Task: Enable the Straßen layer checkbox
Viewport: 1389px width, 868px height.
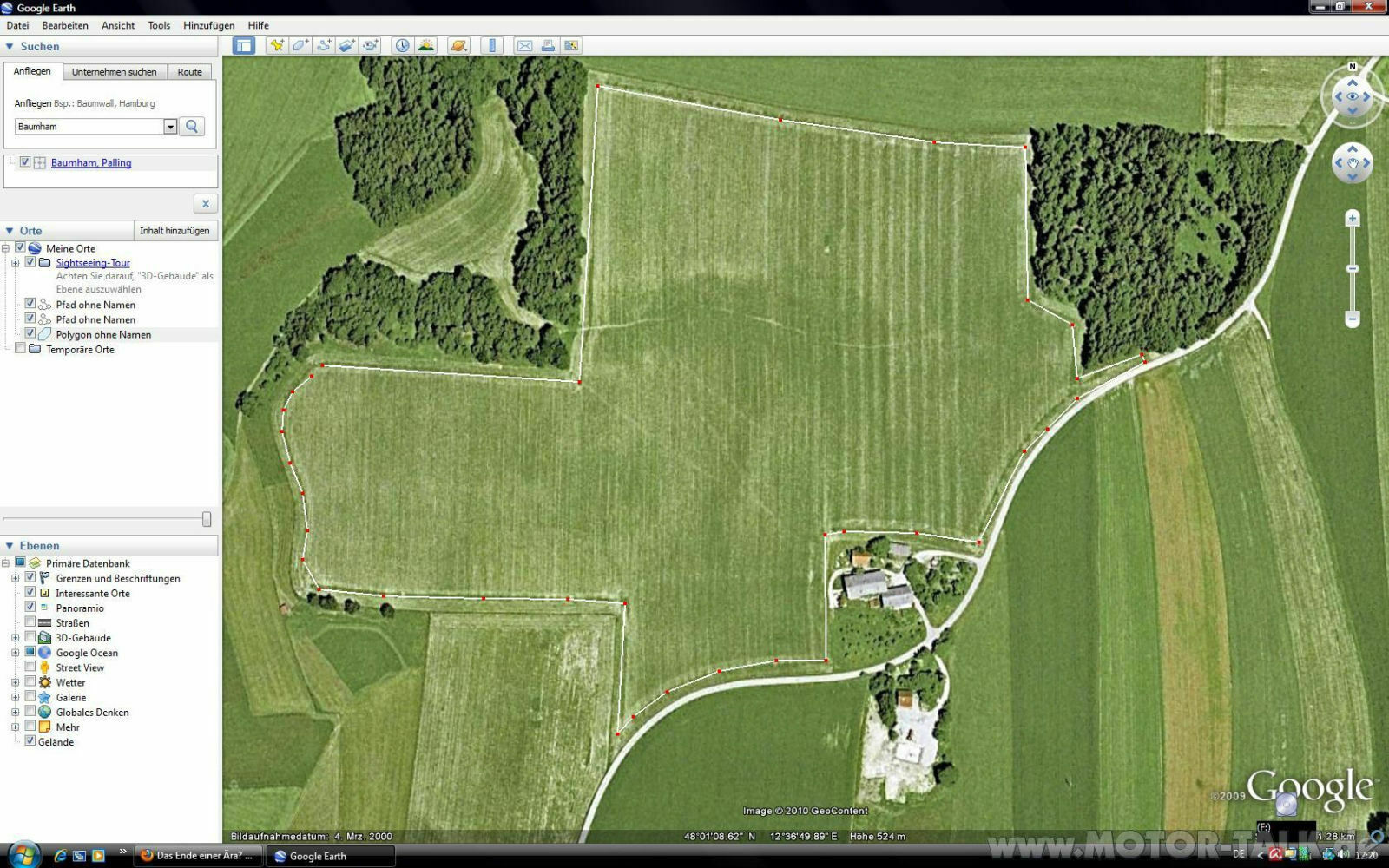Action: (30, 622)
